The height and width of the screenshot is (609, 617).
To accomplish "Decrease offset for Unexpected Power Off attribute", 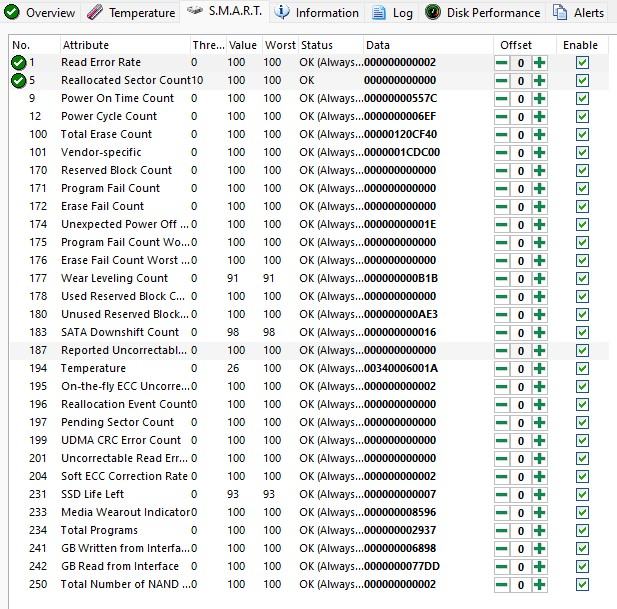I will pos(501,225).
